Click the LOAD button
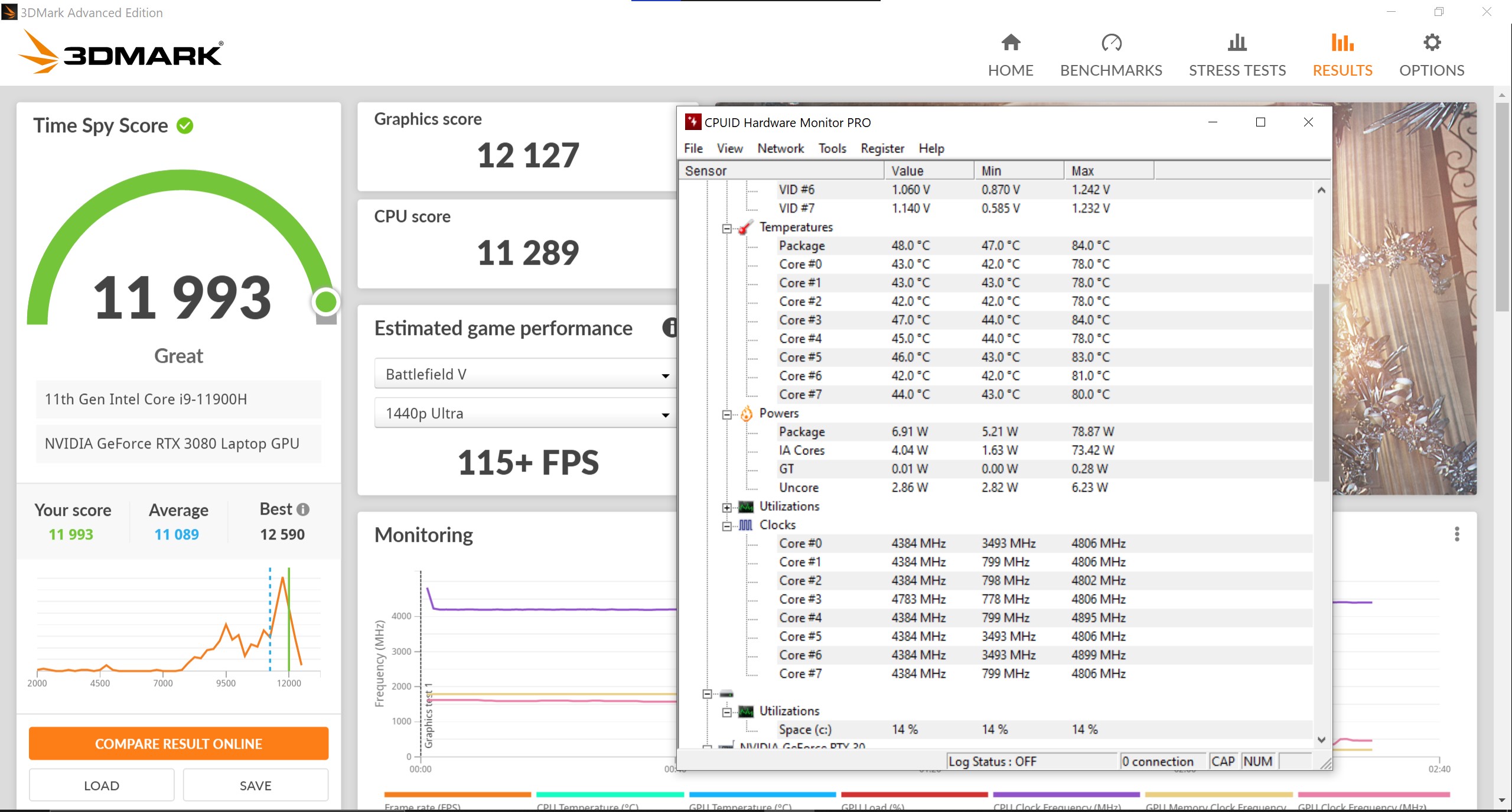1512x812 pixels. (102, 785)
